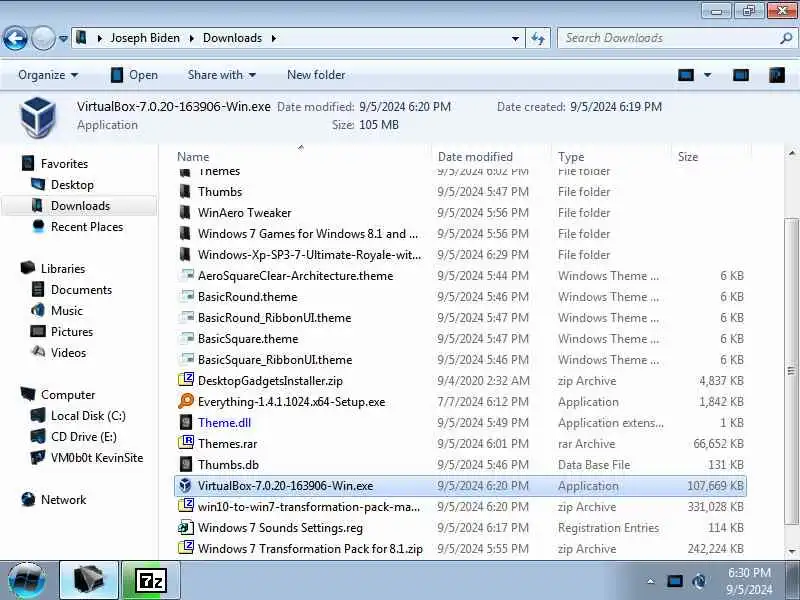
Task: Expand the Downloads breadcrumb arrow
Action: click(x=273, y=38)
